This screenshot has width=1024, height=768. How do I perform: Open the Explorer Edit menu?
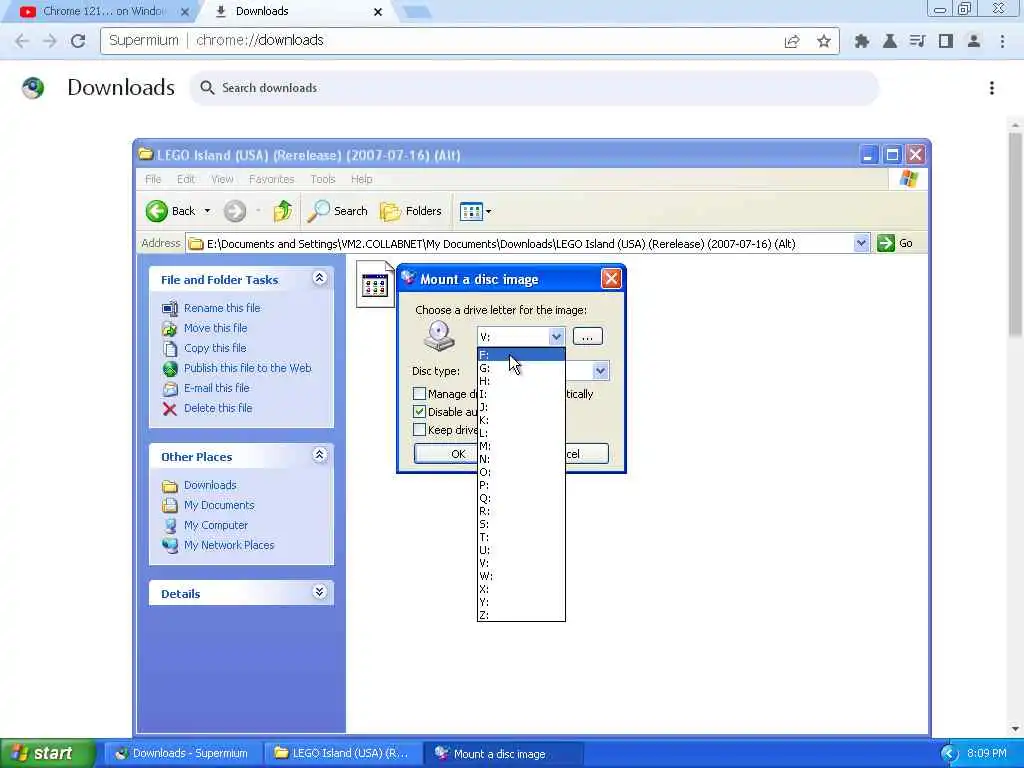pos(185,179)
